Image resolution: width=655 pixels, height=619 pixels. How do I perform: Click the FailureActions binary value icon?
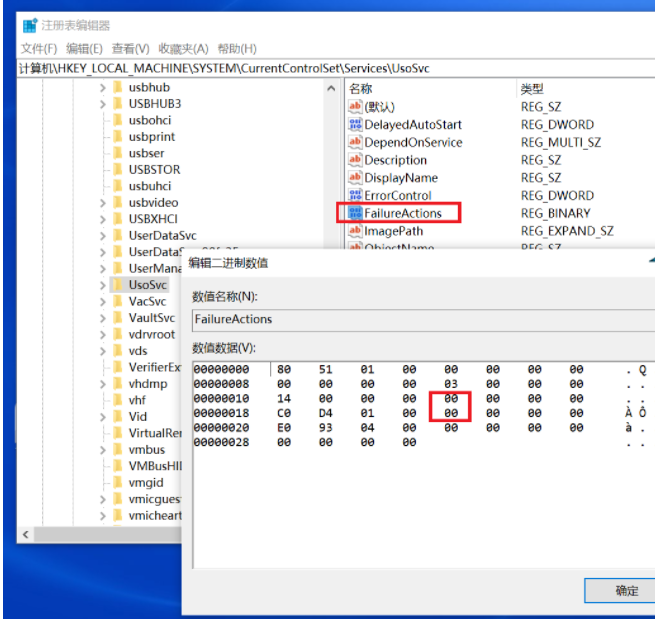point(354,213)
